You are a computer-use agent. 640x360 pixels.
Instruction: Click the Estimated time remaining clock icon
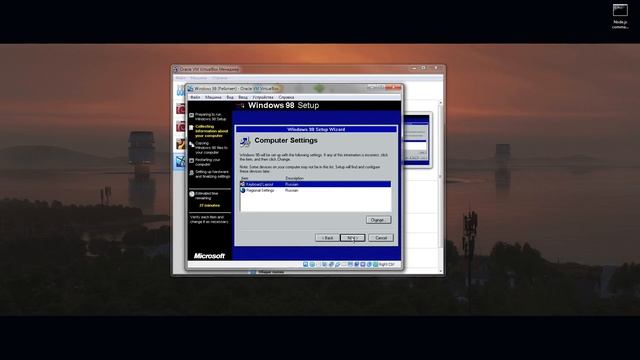(x=191, y=194)
